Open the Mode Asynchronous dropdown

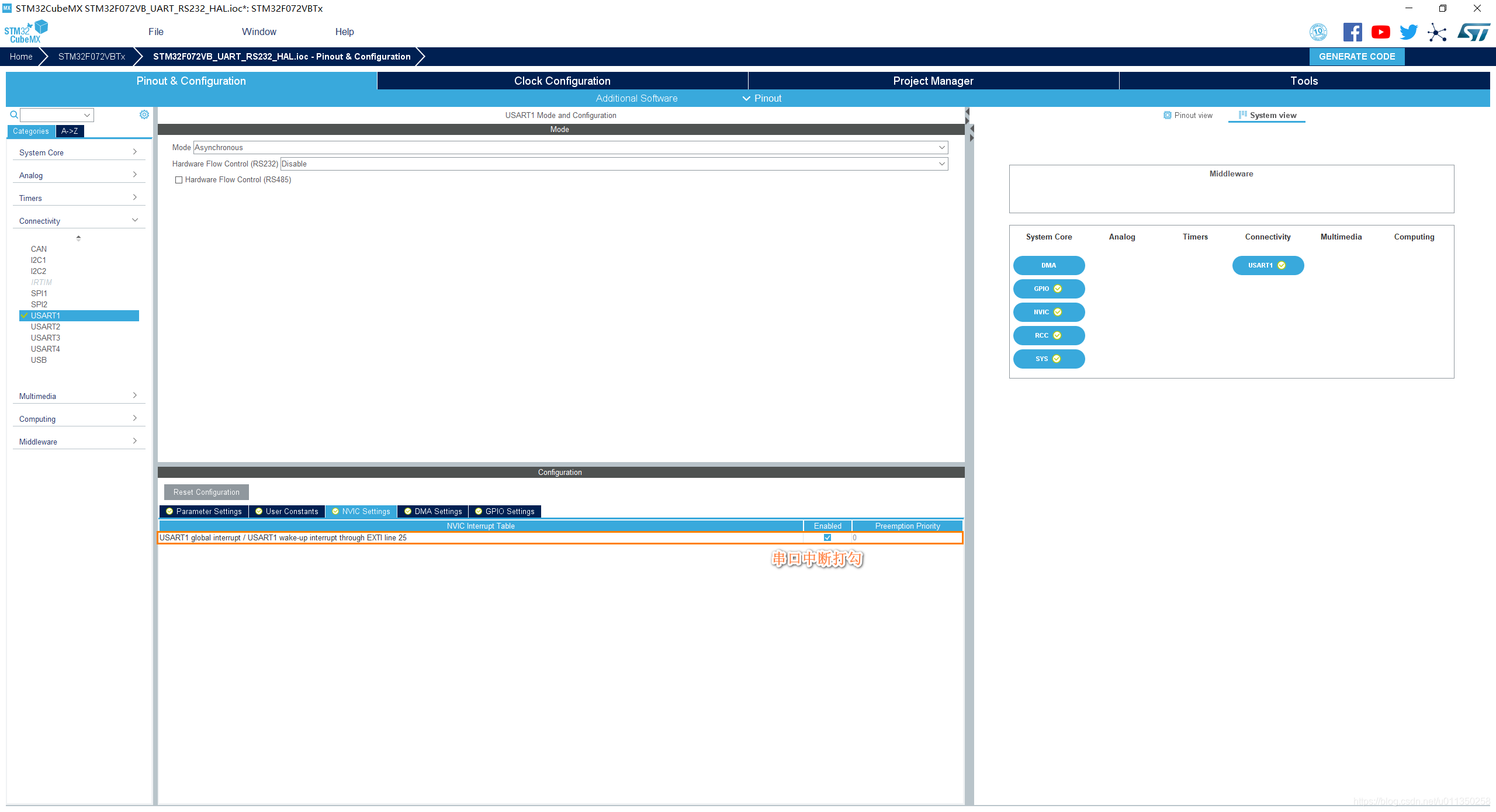[570, 147]
